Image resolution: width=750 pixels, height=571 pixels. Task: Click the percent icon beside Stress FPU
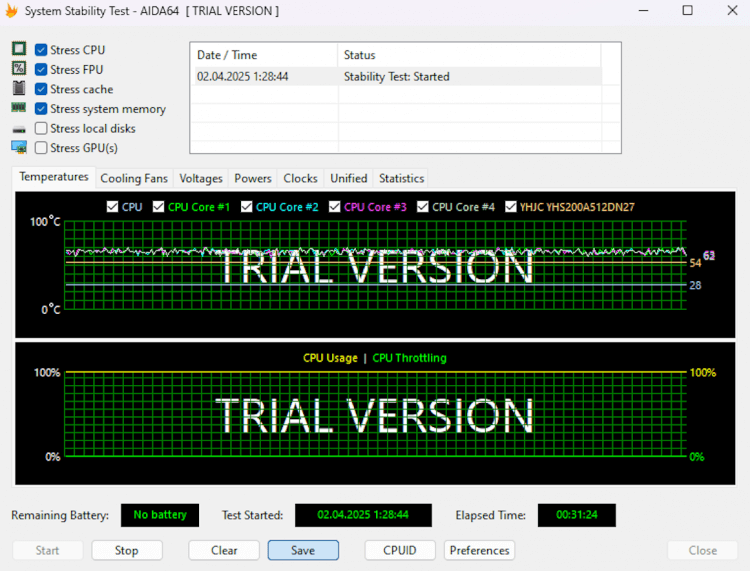pyautogui.click(x=19, y=68)
